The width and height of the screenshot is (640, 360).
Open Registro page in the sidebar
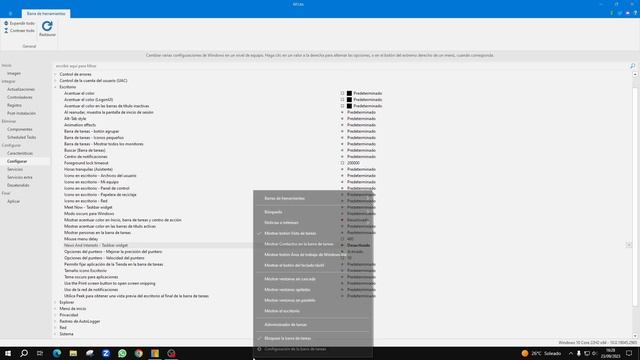click(x=14, y=105)
